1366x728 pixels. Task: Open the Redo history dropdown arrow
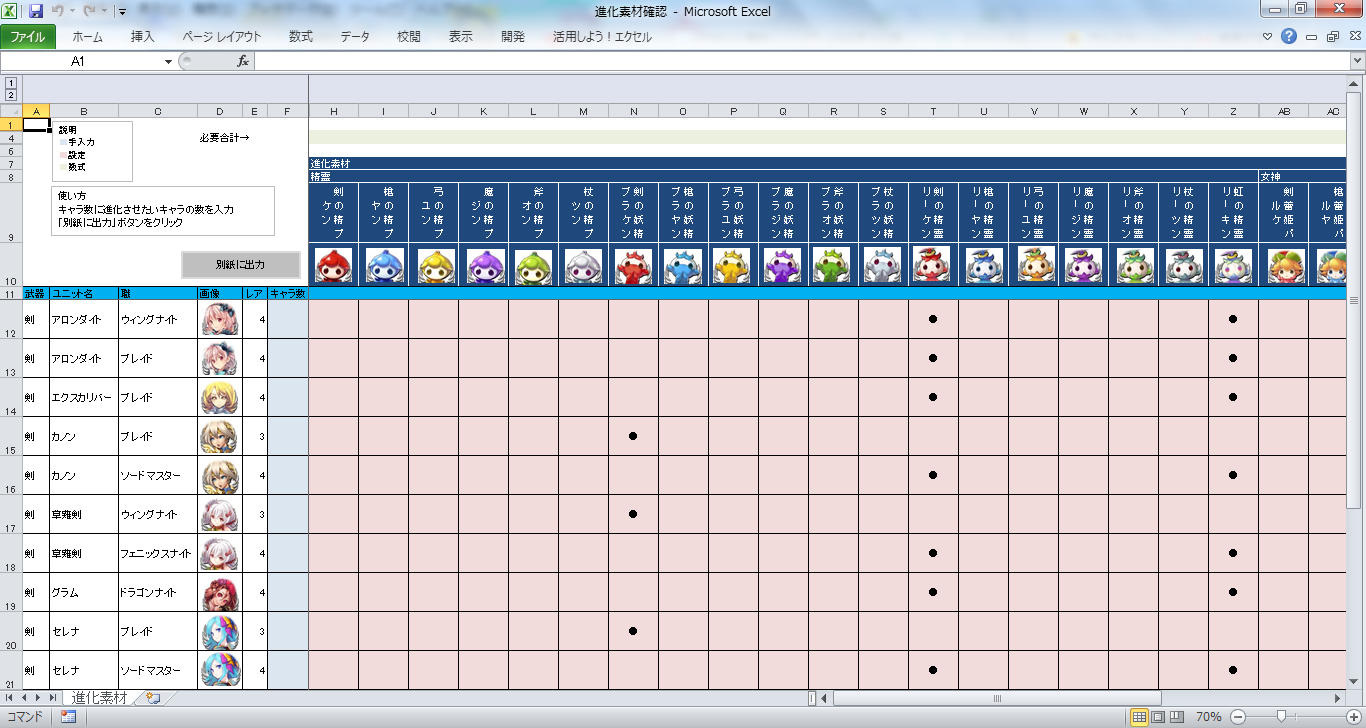(x=105, y=12)
